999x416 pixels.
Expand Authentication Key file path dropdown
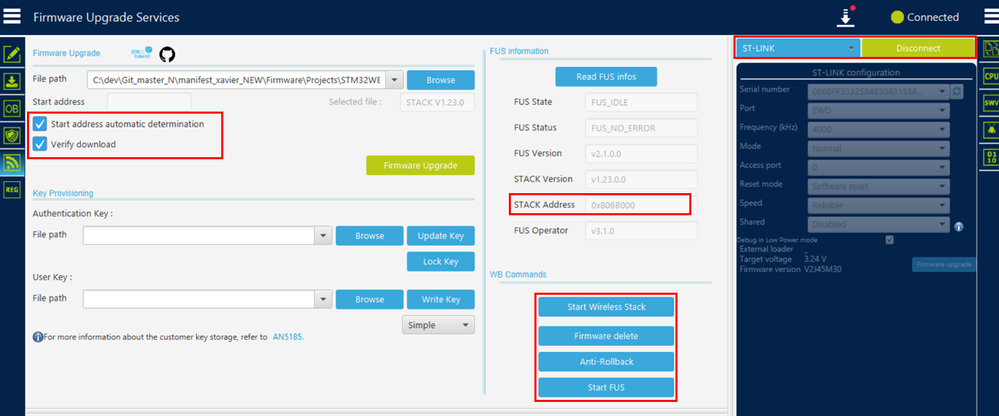[x=324, y=236]
